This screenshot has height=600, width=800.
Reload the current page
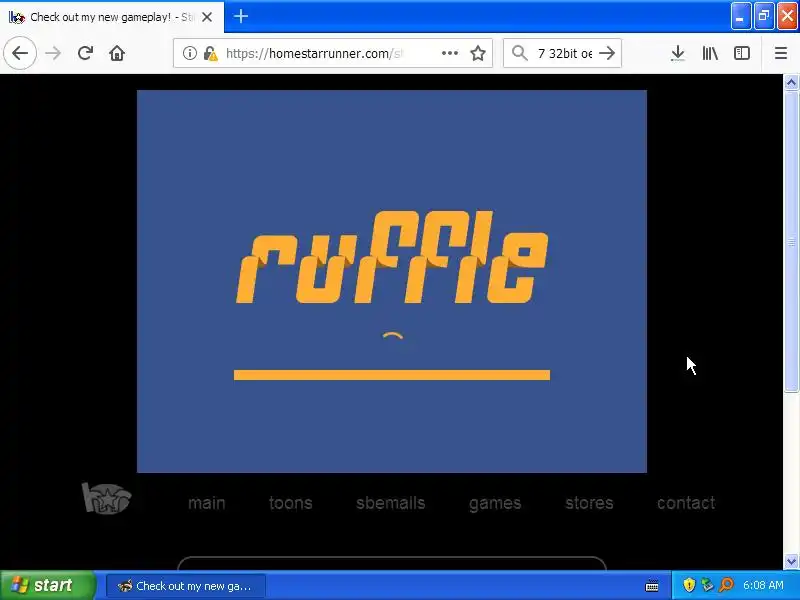tap(85, 53)
